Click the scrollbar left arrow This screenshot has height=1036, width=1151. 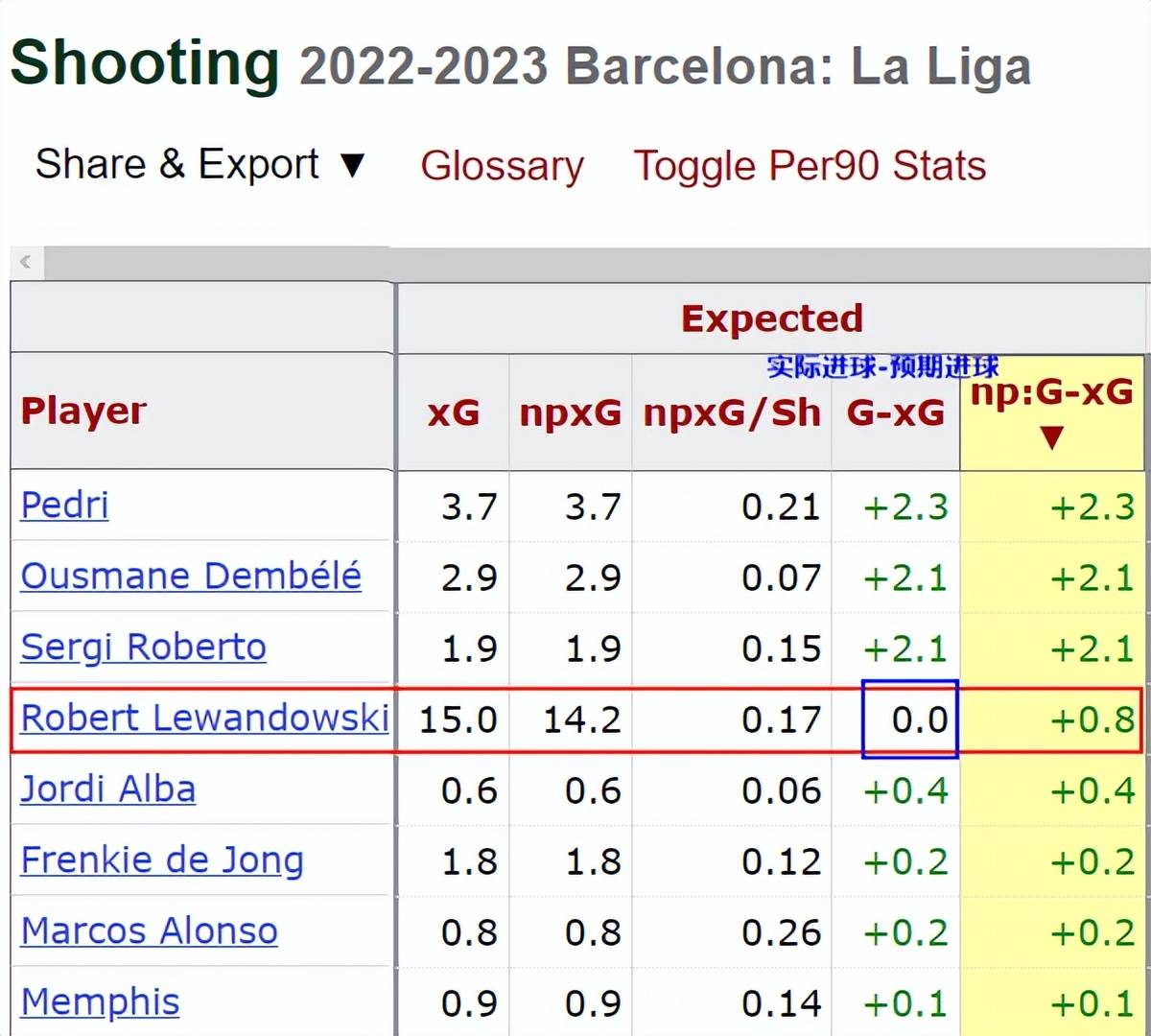click(x=26, y=262)
